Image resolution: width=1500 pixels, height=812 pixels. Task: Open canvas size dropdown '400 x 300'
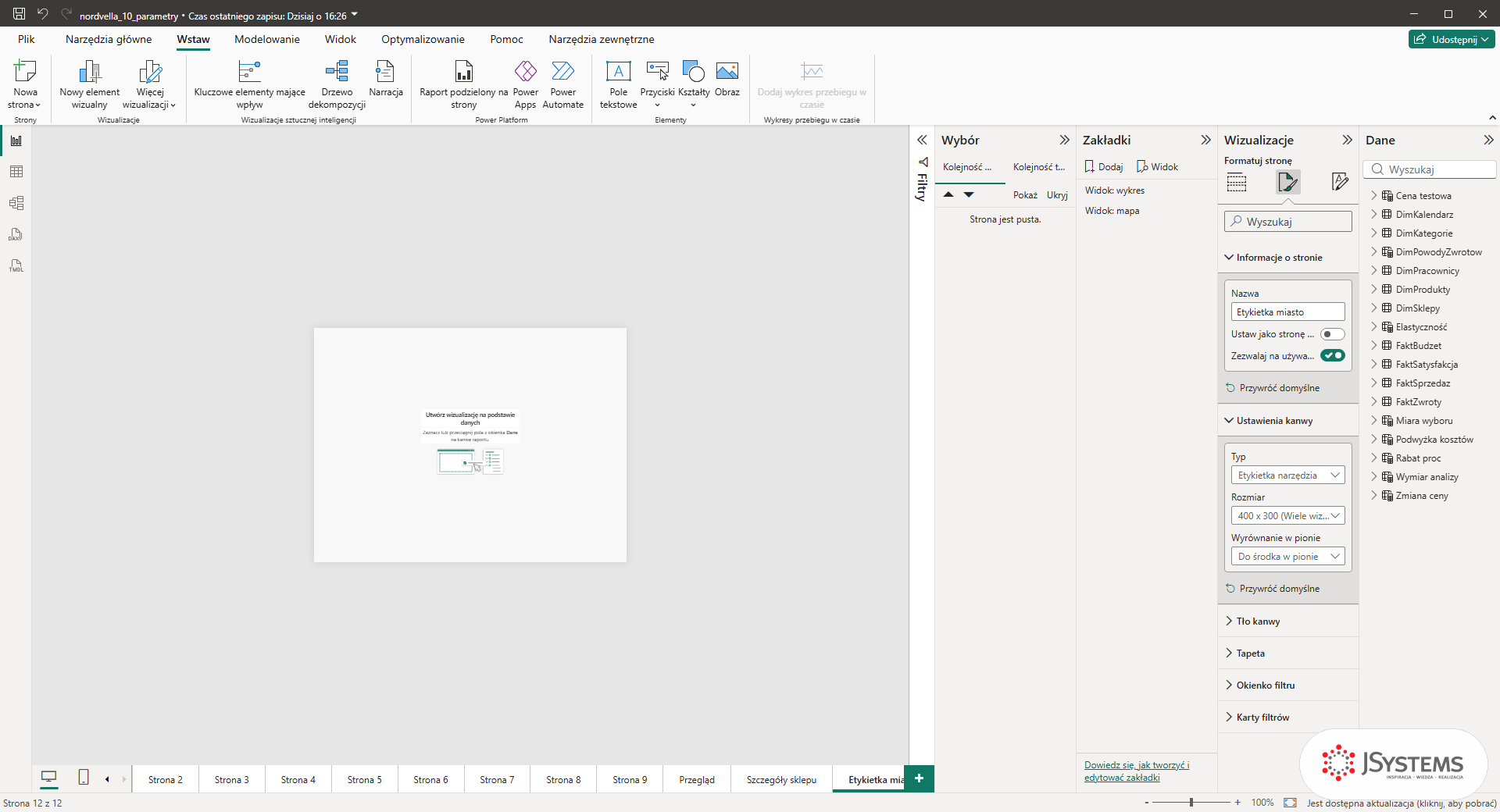coord(1287,515)
